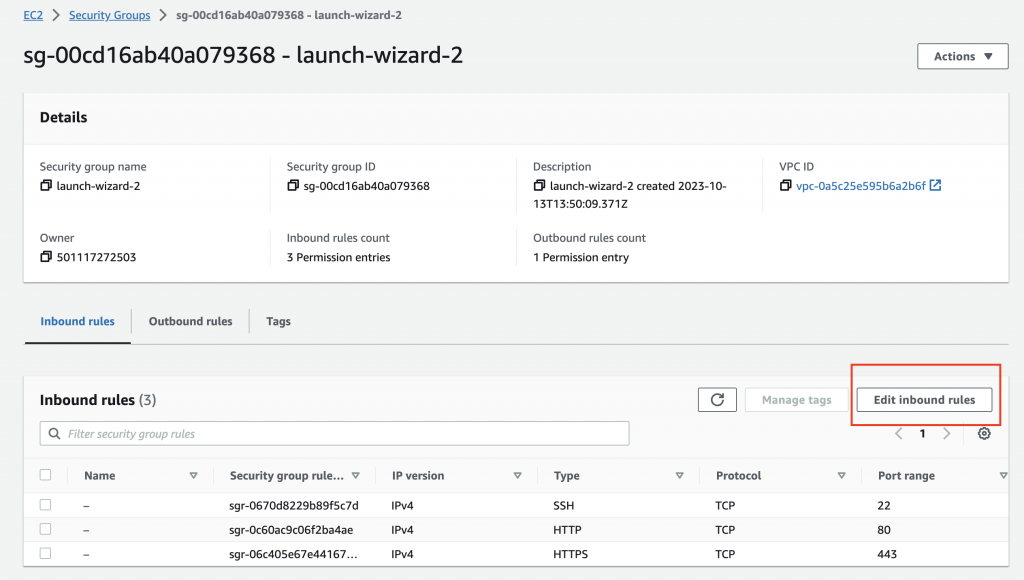Sort by the Type column arrow

[679, 476]
